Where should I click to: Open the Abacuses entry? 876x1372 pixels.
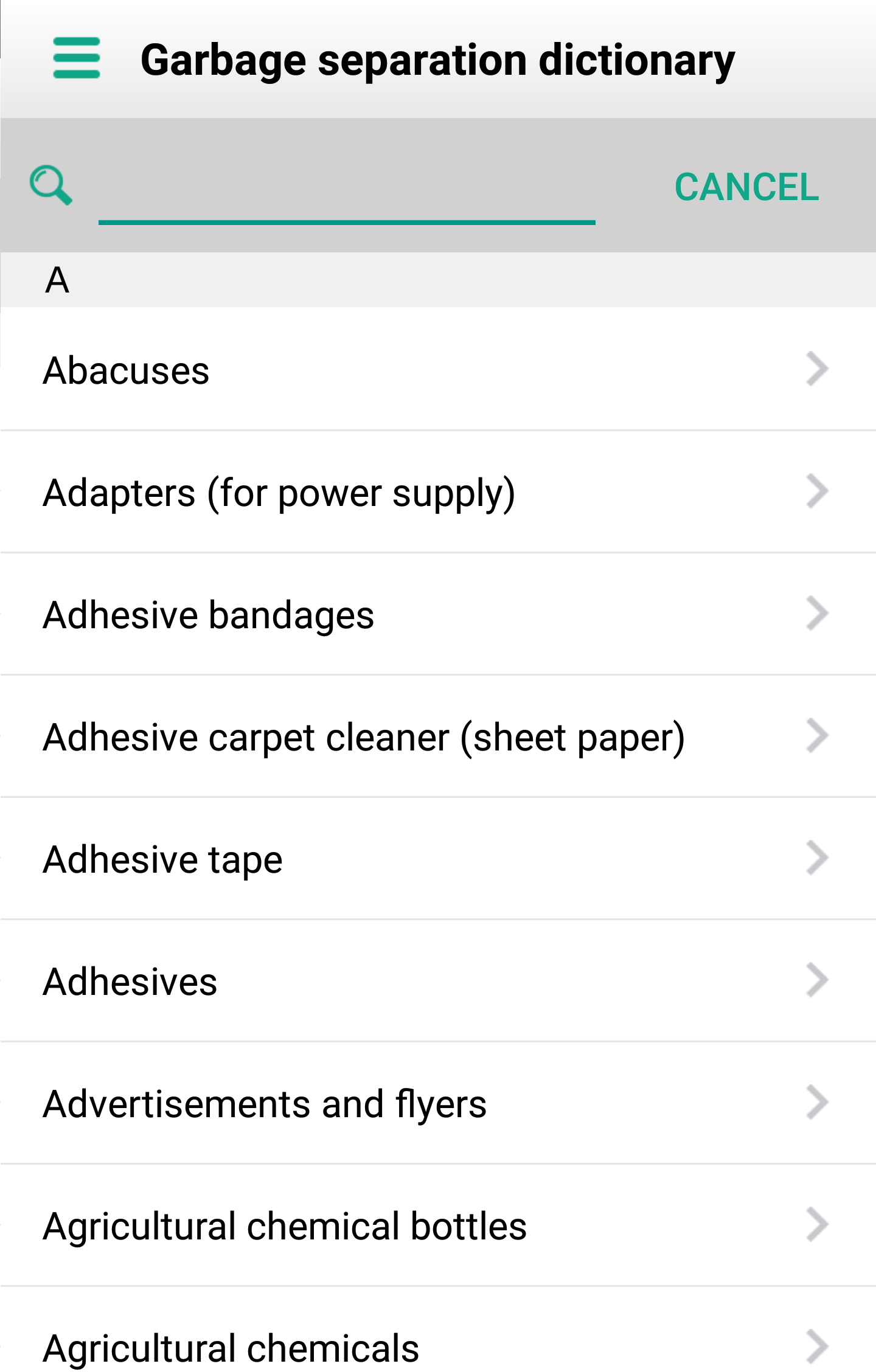click(438, 370)
